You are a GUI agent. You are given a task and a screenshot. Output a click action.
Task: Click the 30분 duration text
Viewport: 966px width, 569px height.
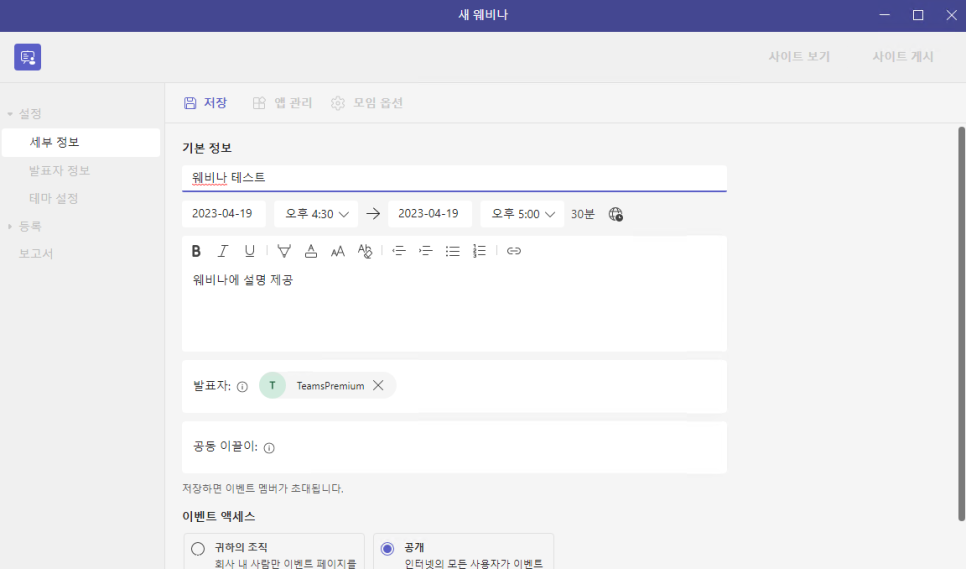(x=582, y=214)
